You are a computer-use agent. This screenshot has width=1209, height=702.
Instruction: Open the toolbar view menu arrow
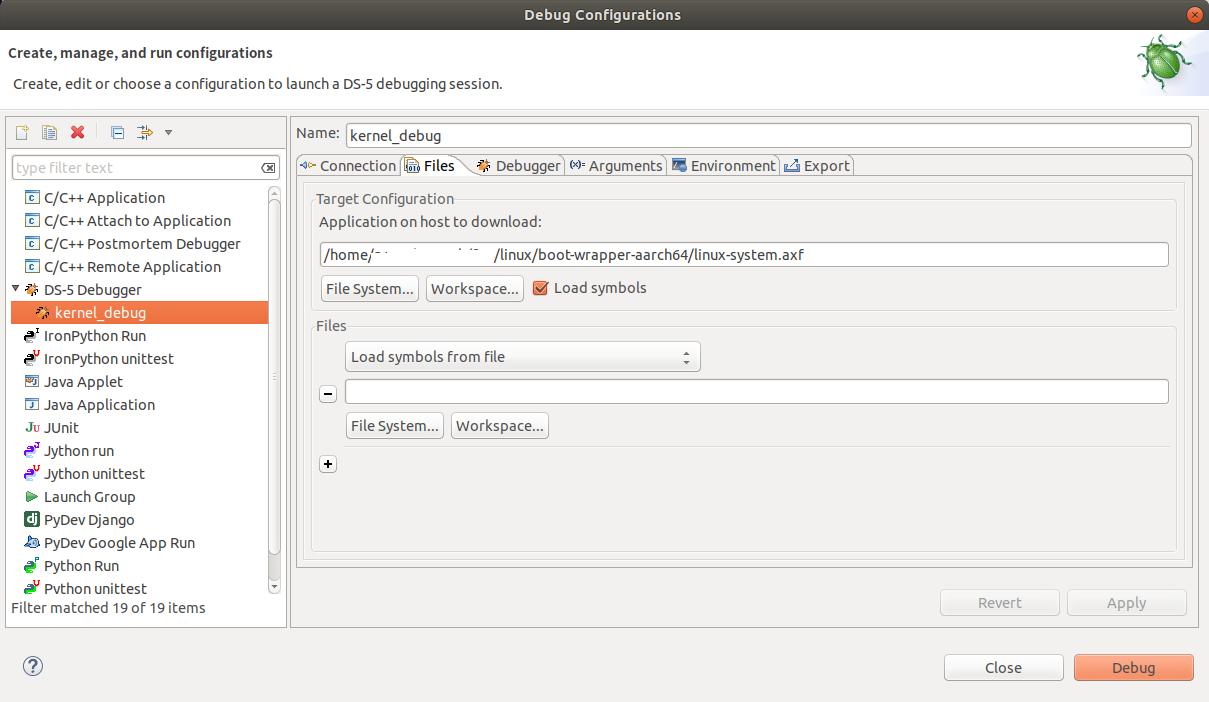pyautogui.click(x=167, y=131)
